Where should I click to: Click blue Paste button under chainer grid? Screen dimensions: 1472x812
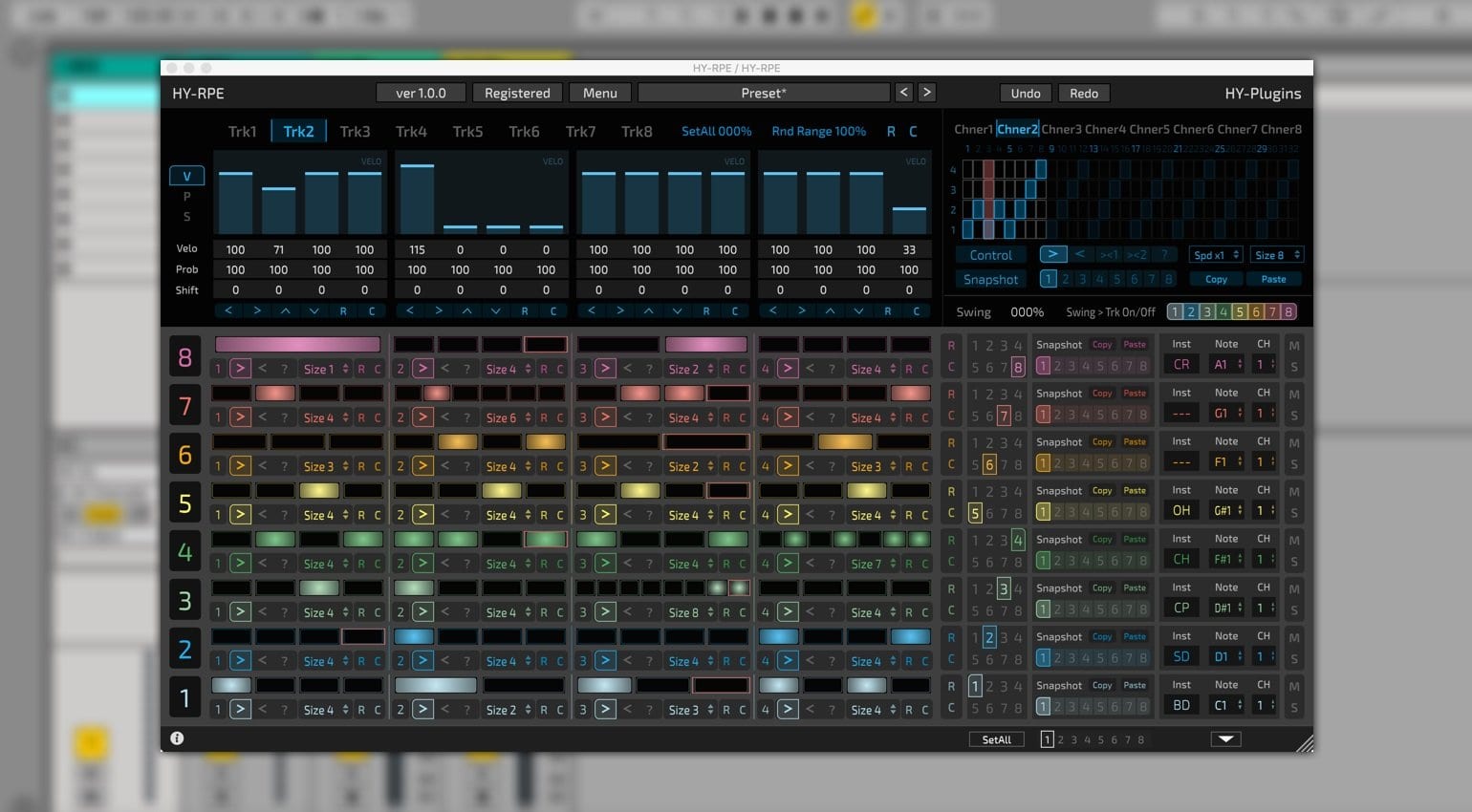tap(1273, 279)
